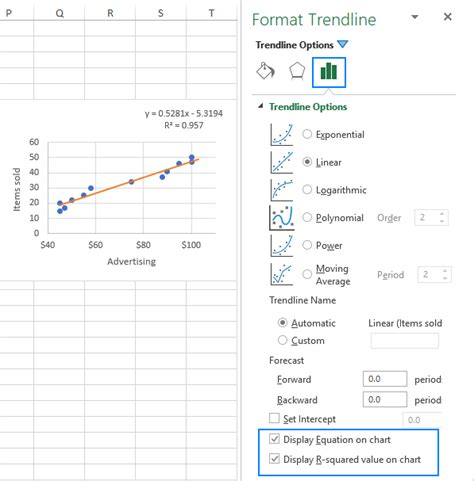Click the $40 horizontal axis label
Screen dimensions: 474x481
(48, 245)
